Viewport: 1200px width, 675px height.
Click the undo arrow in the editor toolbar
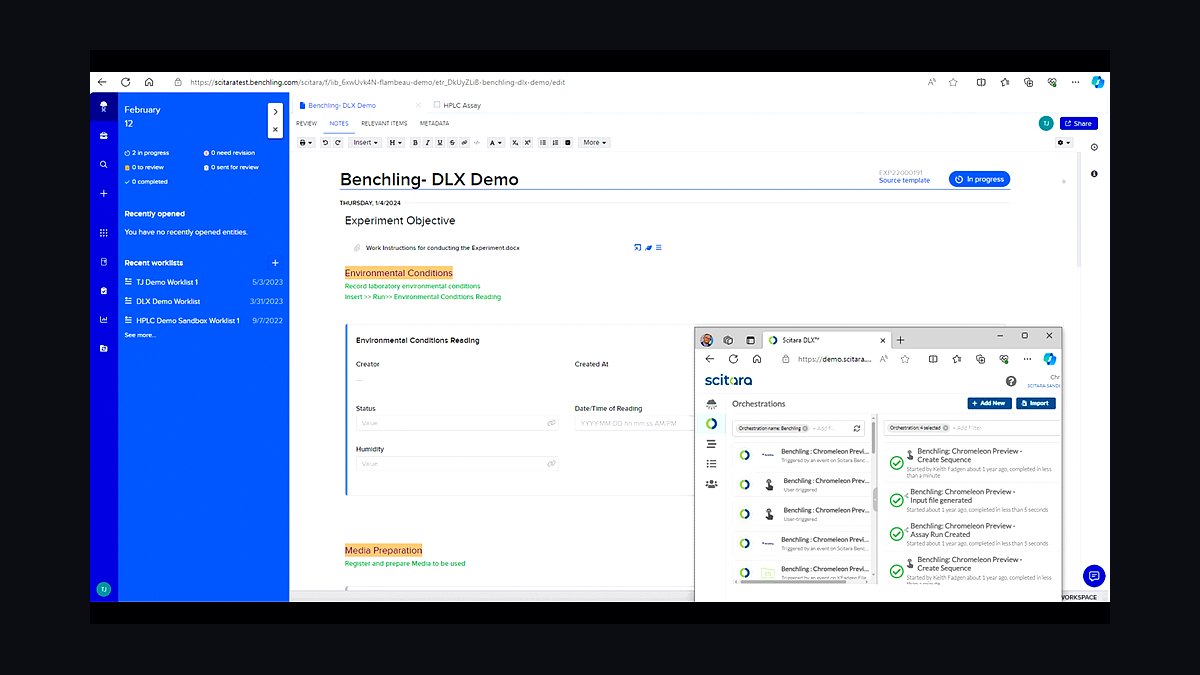click(325, 143)
